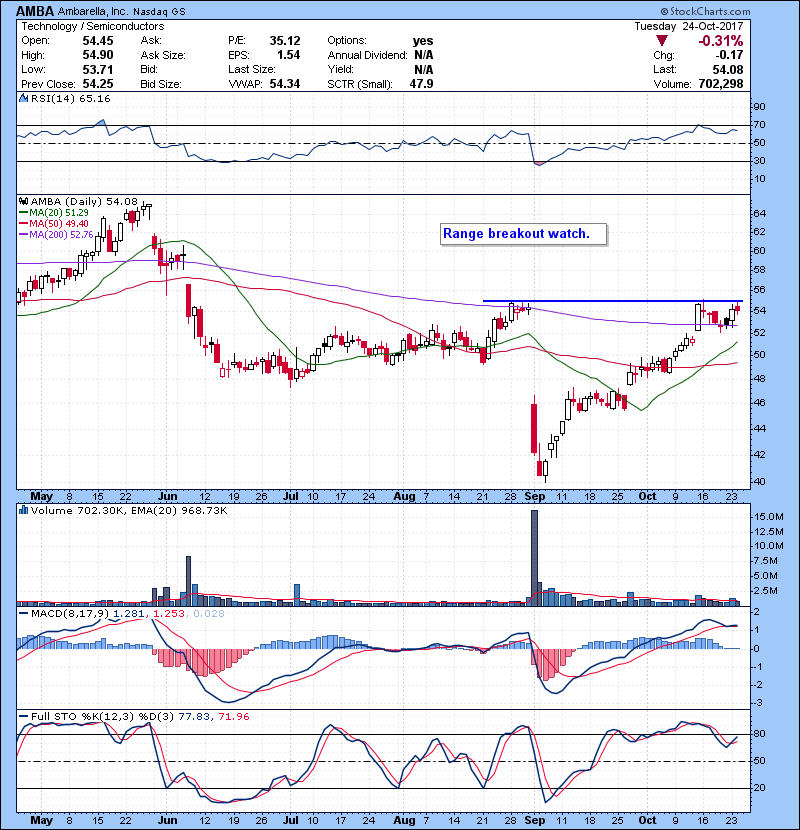
Task: Click the volume bars icon beside Volume 702.30K
Action: pyautogui.click(x=23, y=510)
